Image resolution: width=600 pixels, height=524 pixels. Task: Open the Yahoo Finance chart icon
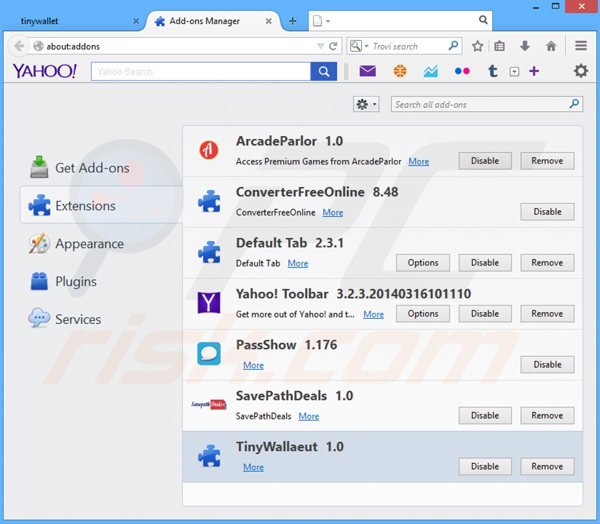tap(430, 71)
